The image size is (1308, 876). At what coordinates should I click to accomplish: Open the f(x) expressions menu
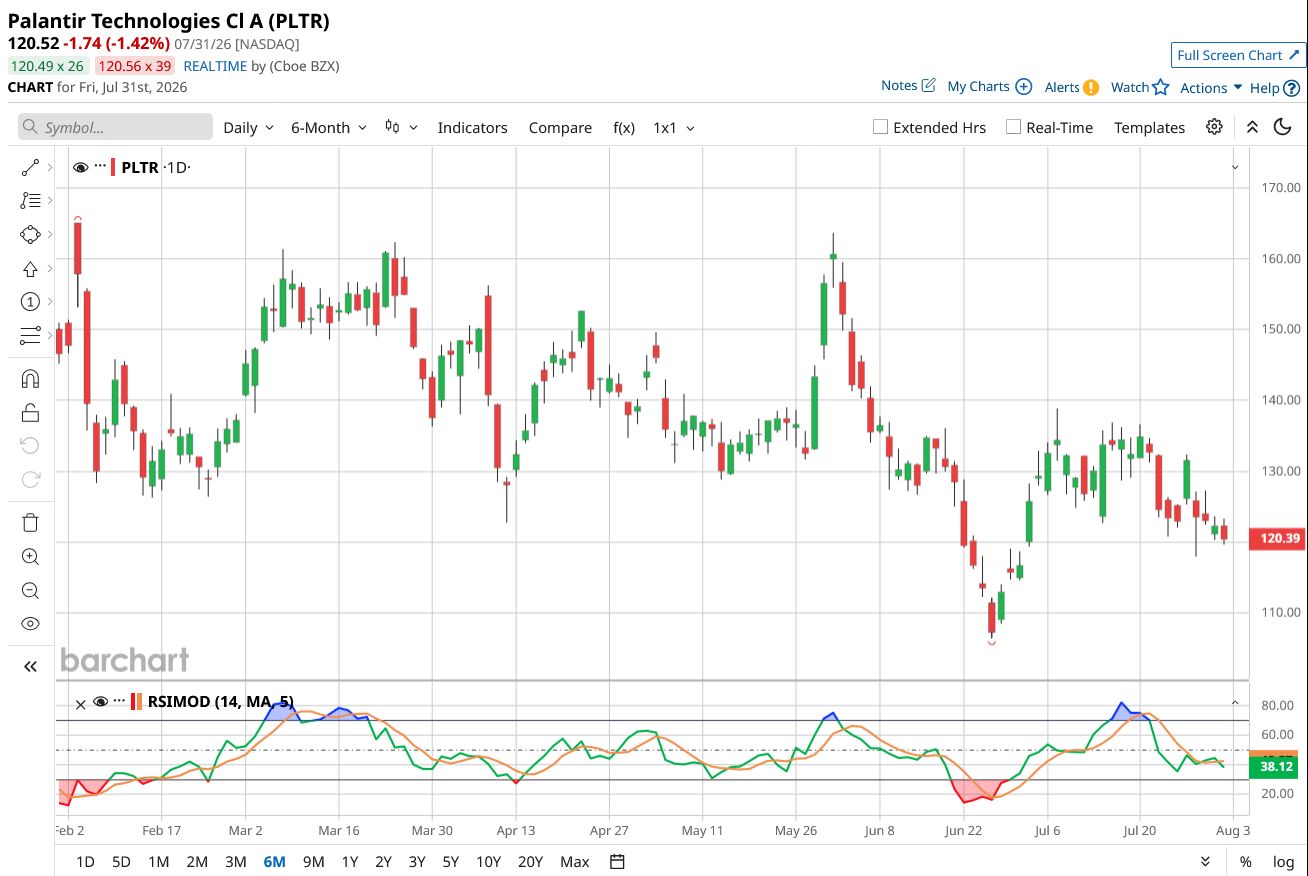(624, 127)
